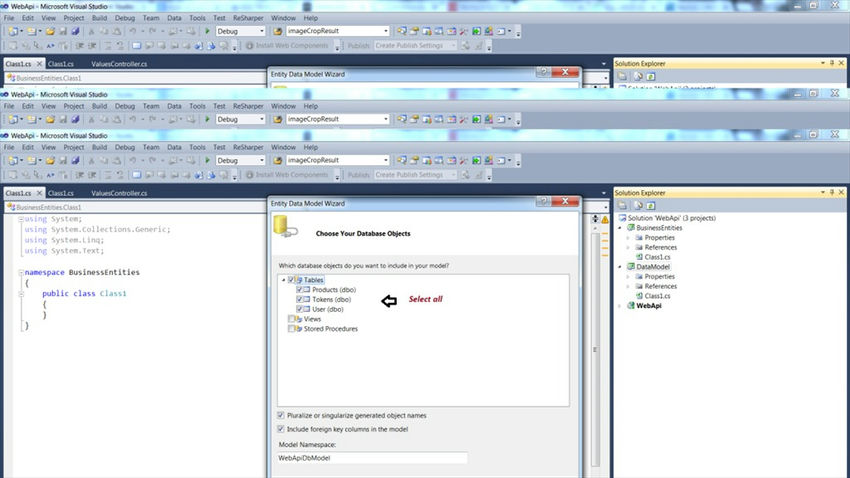Click Open File icon in the middle window toolbar
The image size is (850, 478).
50,119
